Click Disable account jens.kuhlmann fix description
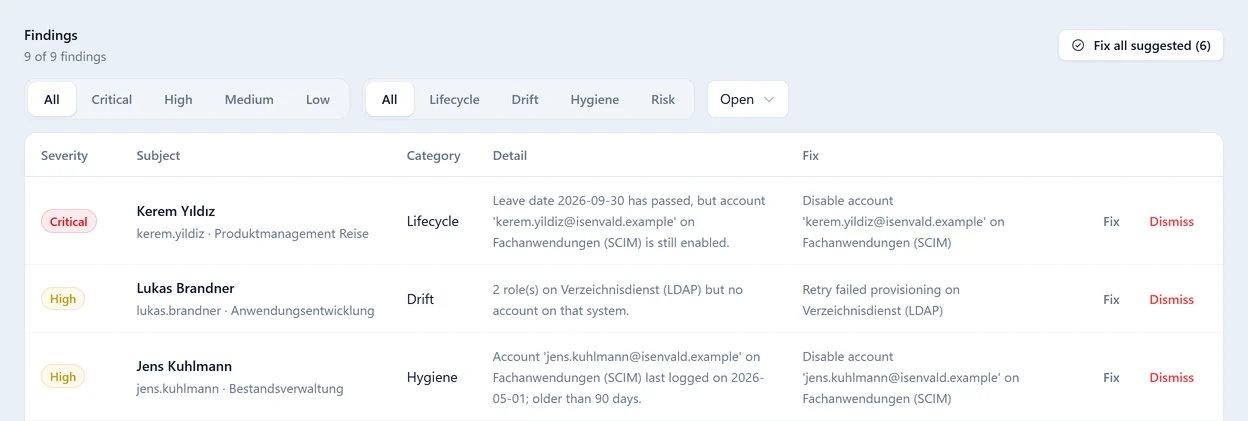 (x=911, y=378)
